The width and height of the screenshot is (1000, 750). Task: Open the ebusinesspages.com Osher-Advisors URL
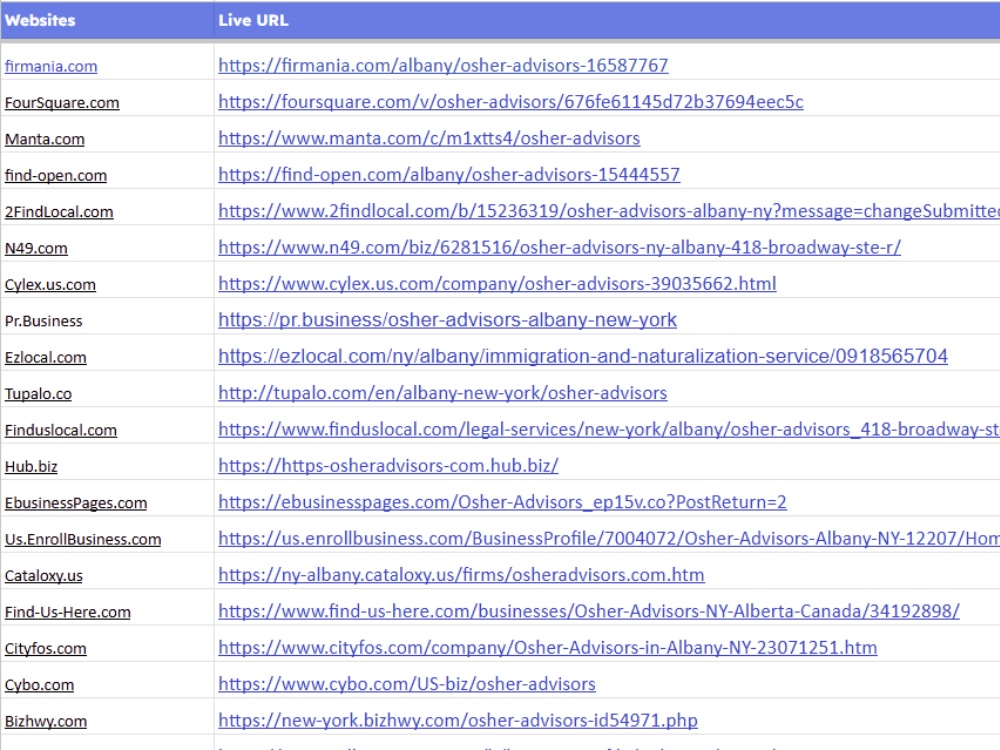point(502,501)
